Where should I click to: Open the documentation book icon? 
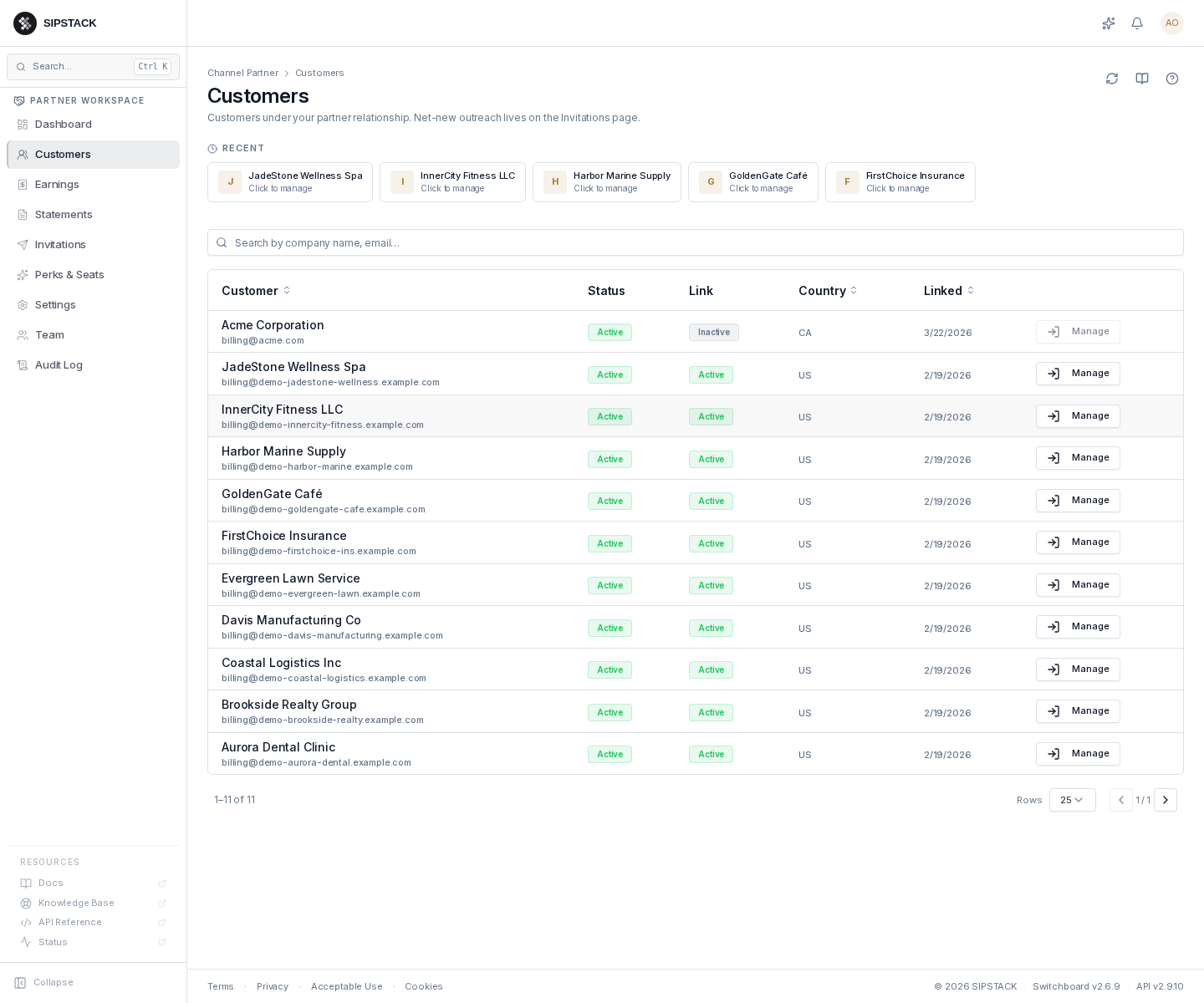1142,79
